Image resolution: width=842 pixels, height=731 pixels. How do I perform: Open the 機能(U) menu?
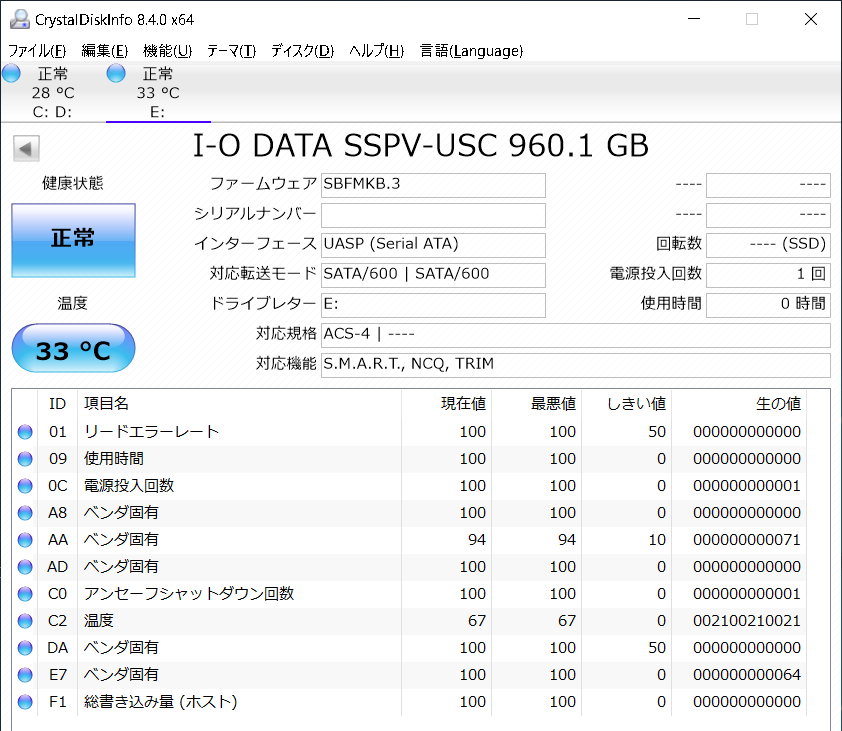168,51
